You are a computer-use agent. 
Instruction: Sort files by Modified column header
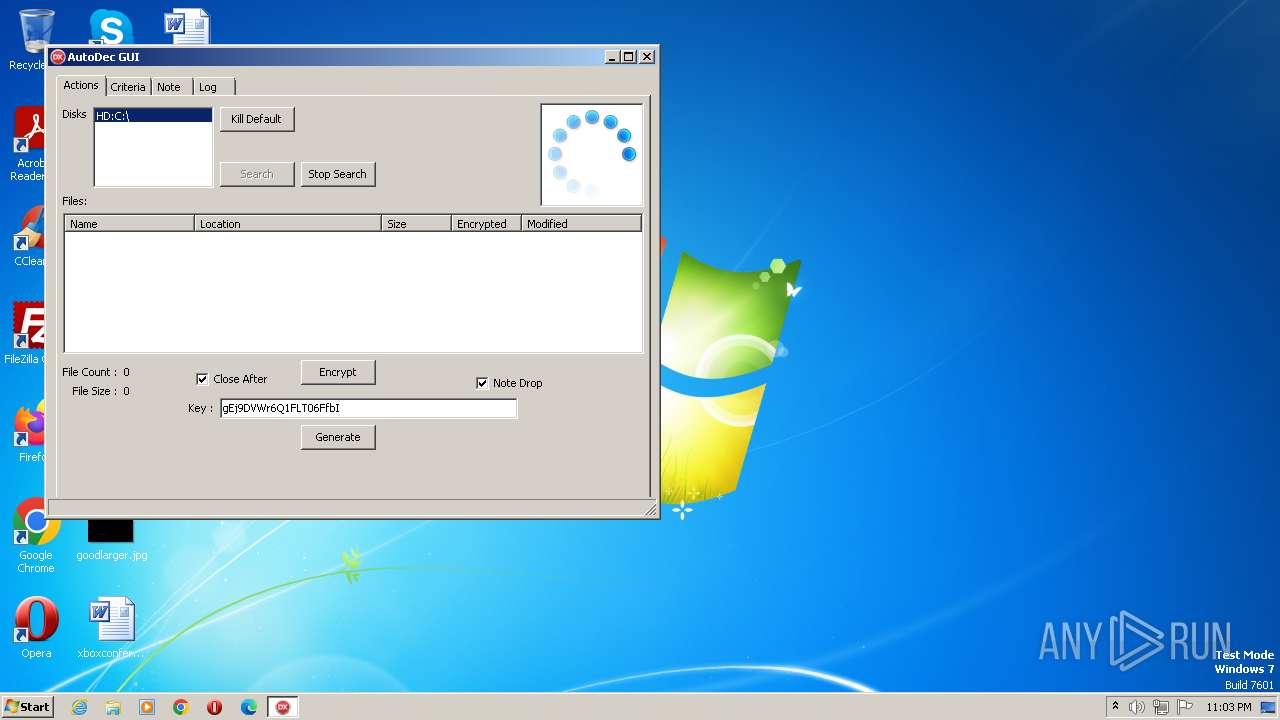[581, 224]
